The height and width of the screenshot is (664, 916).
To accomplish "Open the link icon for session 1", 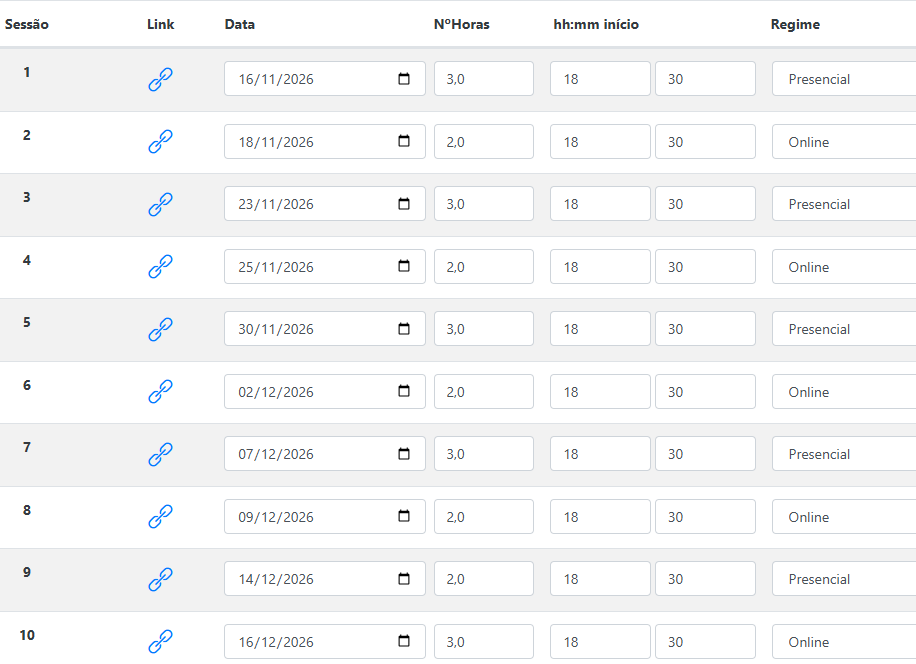I will click(160, 79).
